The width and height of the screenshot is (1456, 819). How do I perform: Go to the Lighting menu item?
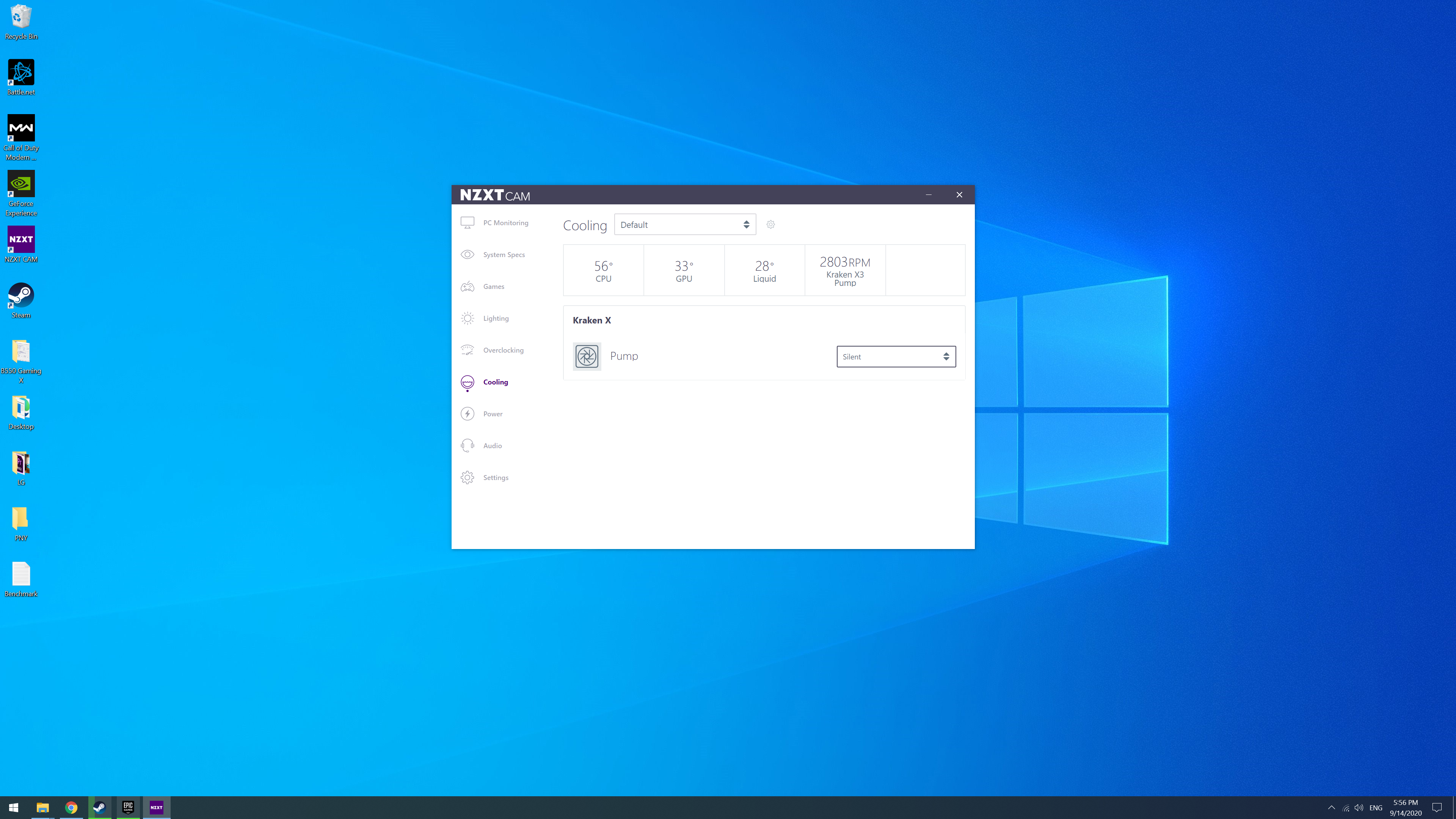pos(496,318)
